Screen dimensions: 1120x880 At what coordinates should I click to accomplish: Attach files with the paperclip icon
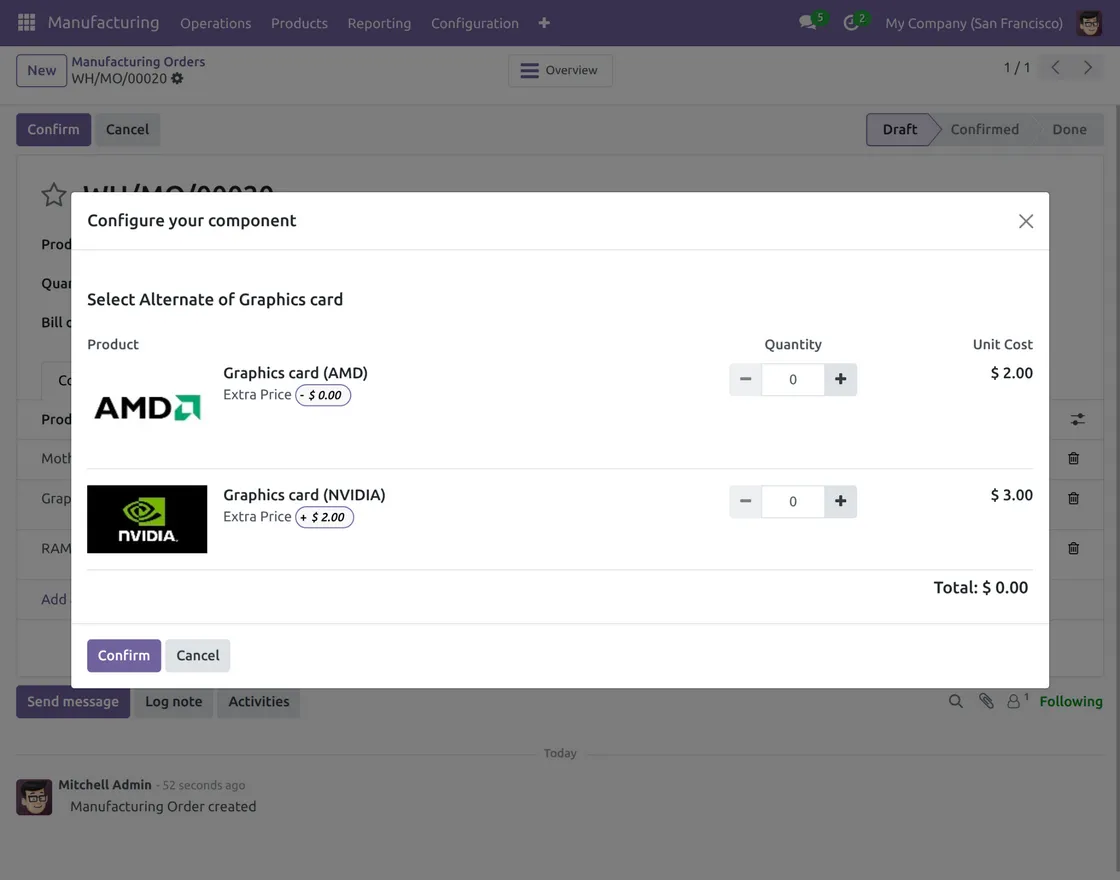(x=986, y=701)
